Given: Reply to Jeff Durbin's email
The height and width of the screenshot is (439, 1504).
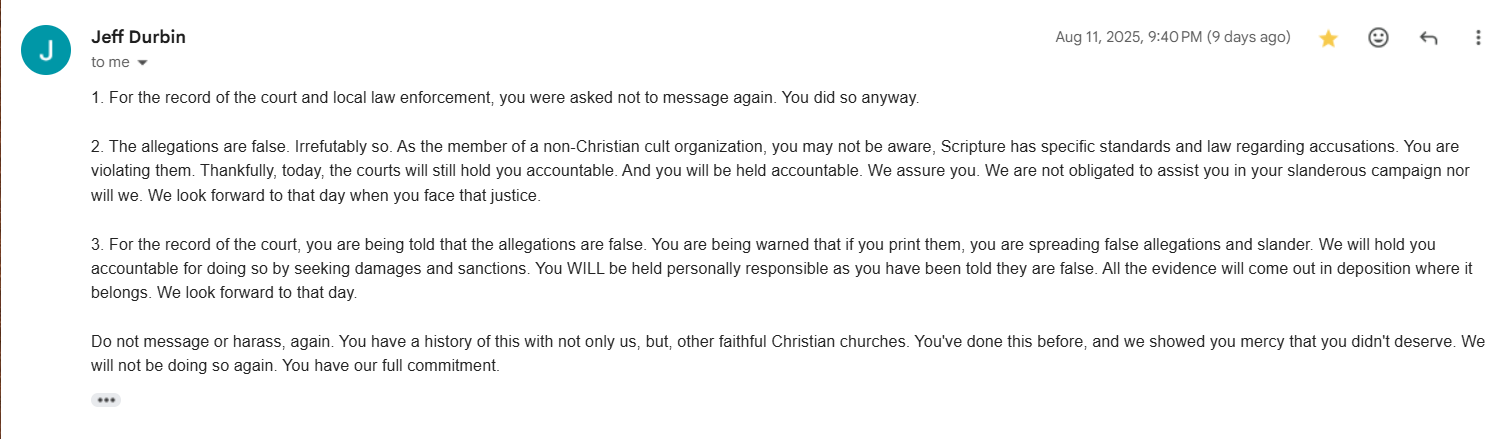Looking at the screenshot, I should (1428, 38).
